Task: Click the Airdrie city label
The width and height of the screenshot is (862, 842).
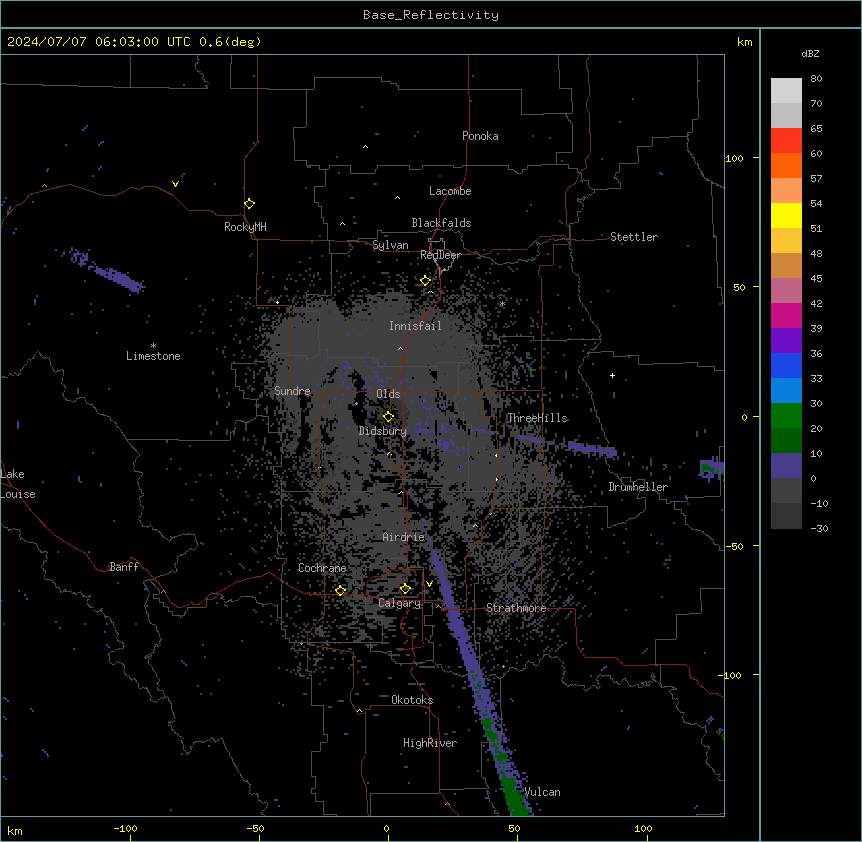Action: pyautogui.click(x=404, y=537)
